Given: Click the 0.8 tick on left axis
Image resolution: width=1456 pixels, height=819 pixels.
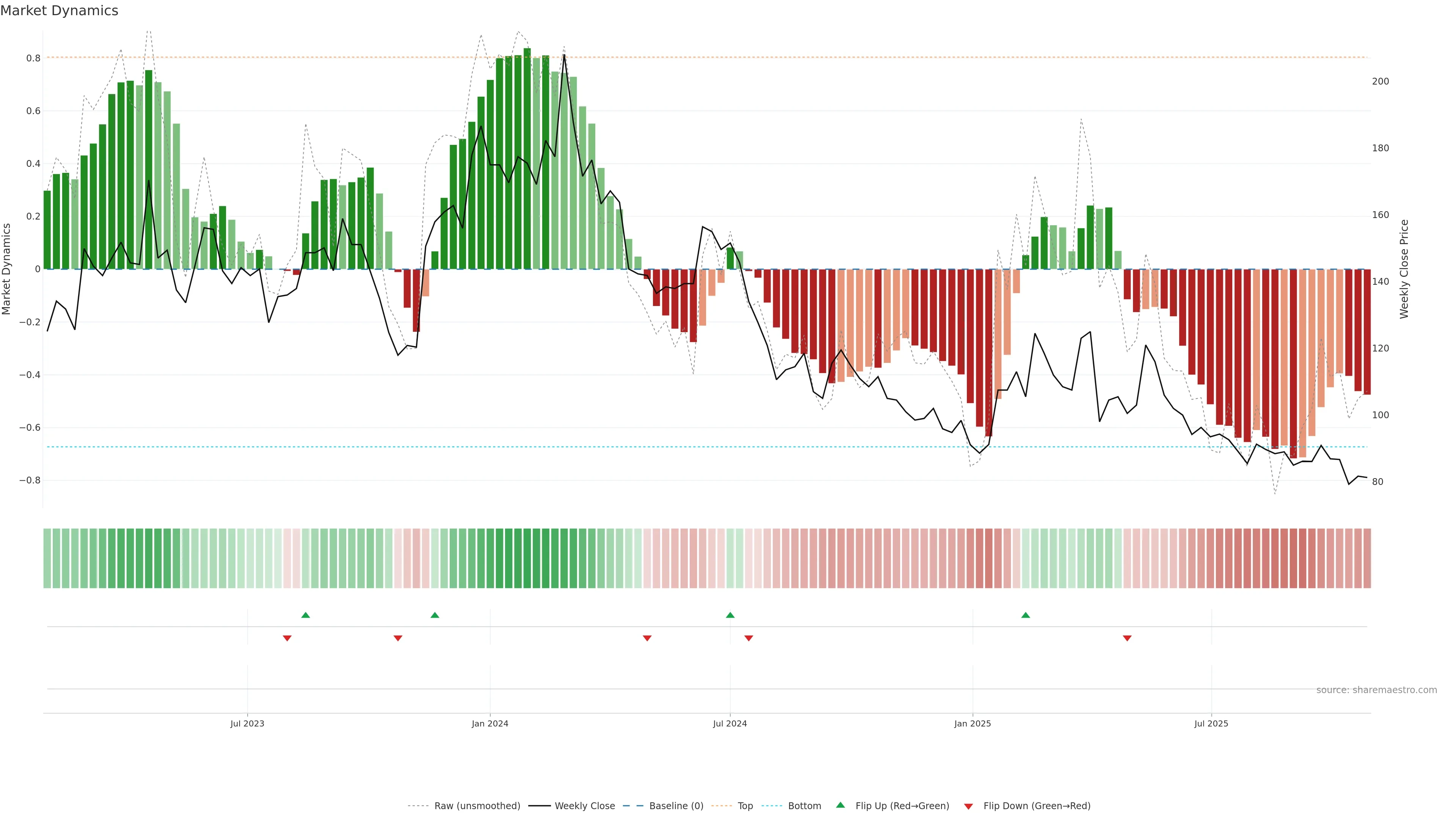Looking at the screenshot, I should [33, 58].
